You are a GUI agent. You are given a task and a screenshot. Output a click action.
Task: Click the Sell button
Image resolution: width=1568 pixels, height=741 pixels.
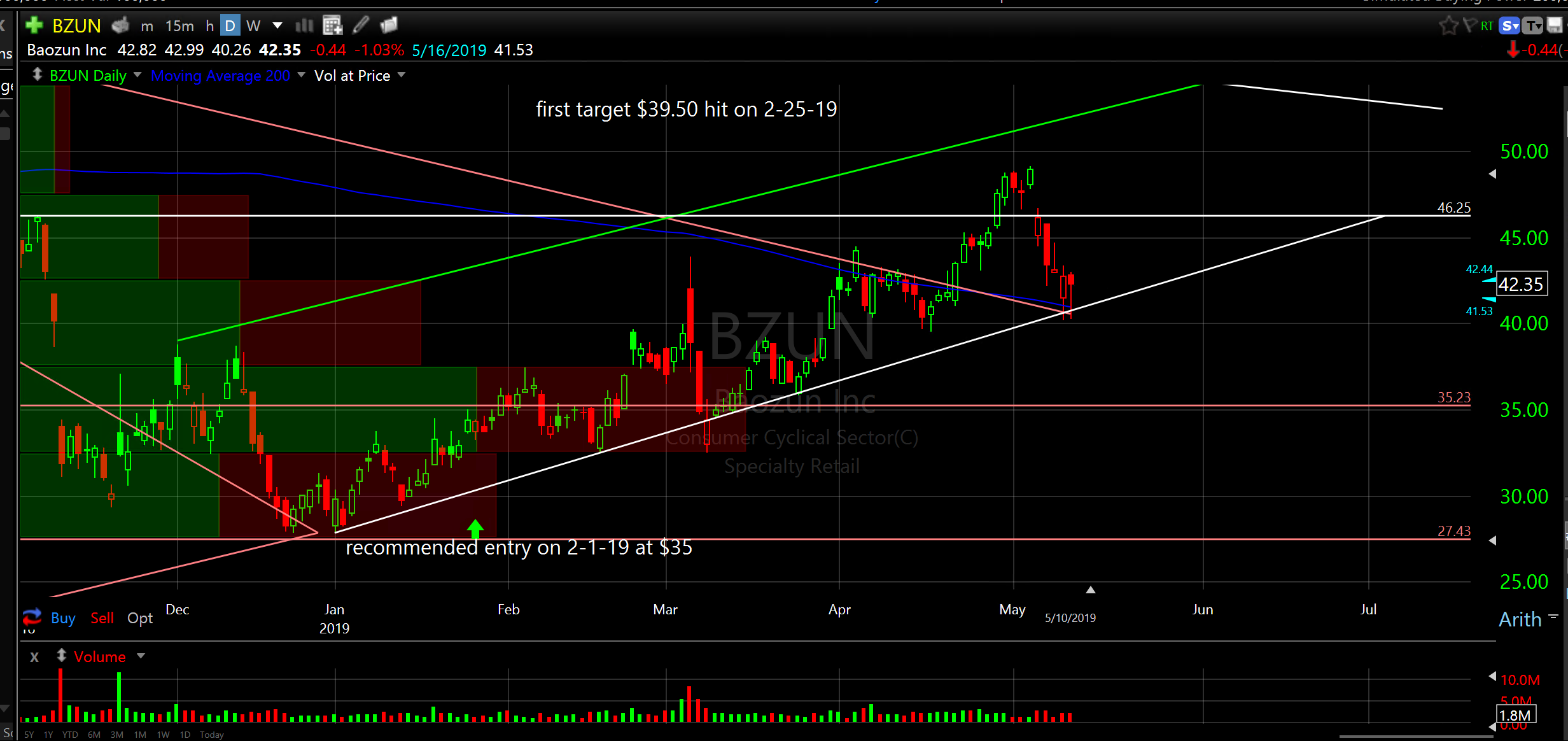pyautogui.click(x=102, y=618)
